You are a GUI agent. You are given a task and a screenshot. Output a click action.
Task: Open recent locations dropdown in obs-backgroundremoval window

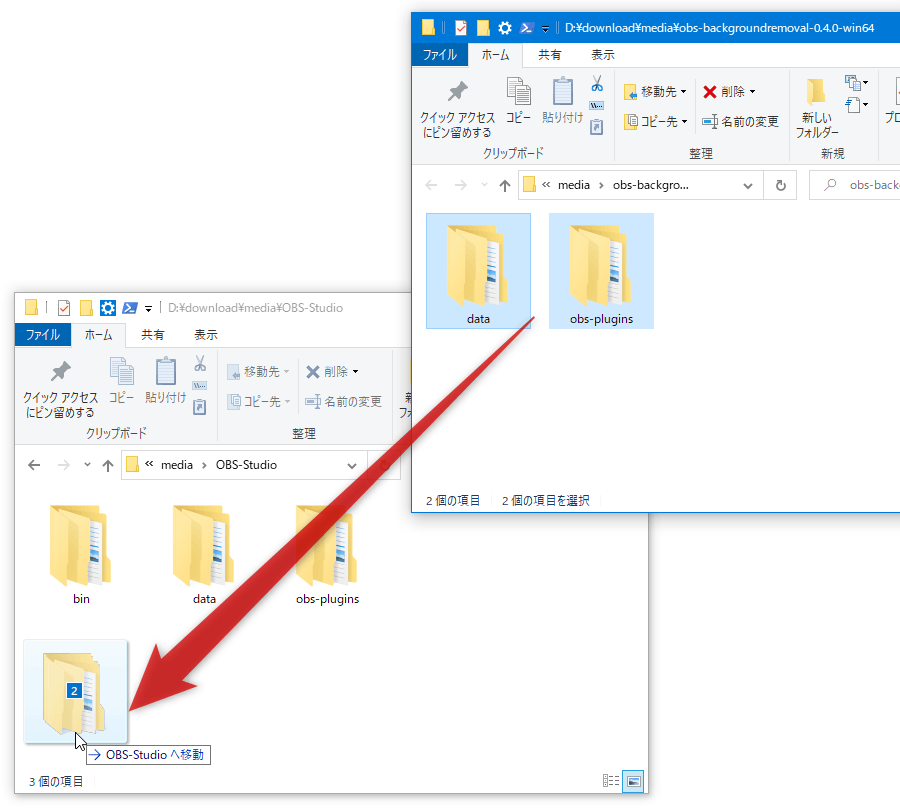[484, 185]
